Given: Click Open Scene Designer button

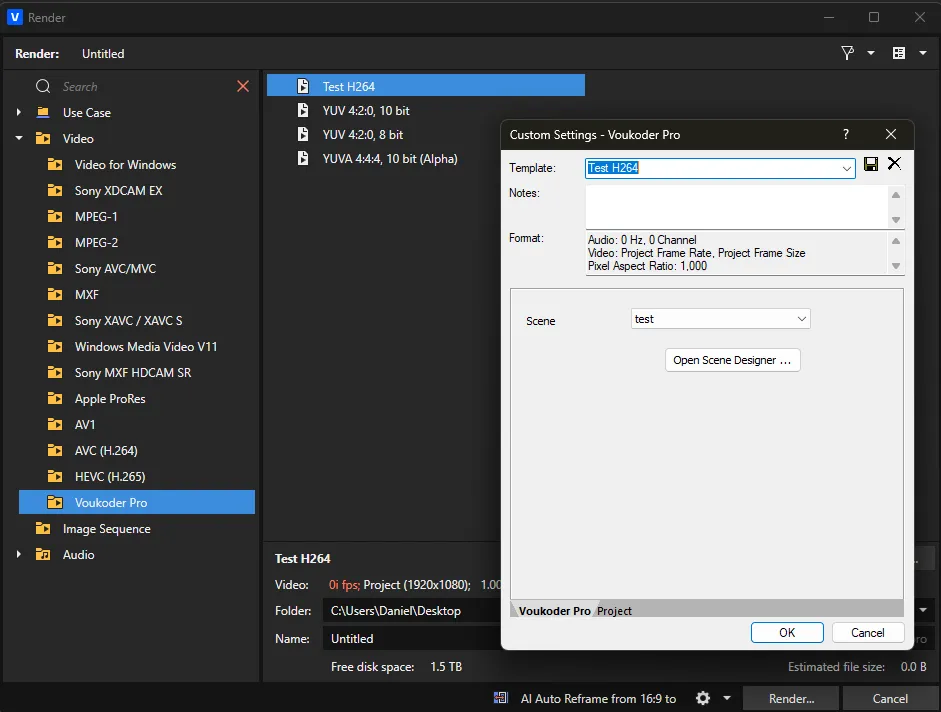Looking at the screenshot, I should click(x=732, y=360).
